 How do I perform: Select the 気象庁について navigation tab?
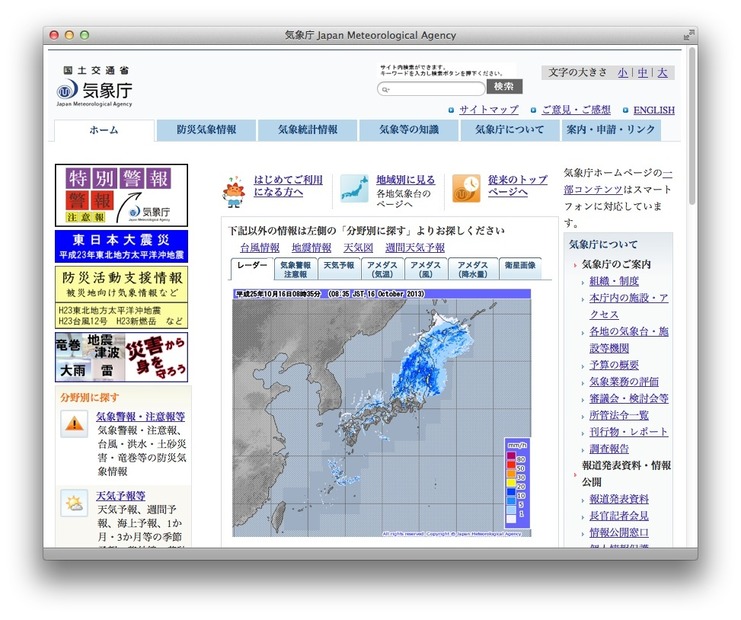pyautogui.click(x=510, y=130)
